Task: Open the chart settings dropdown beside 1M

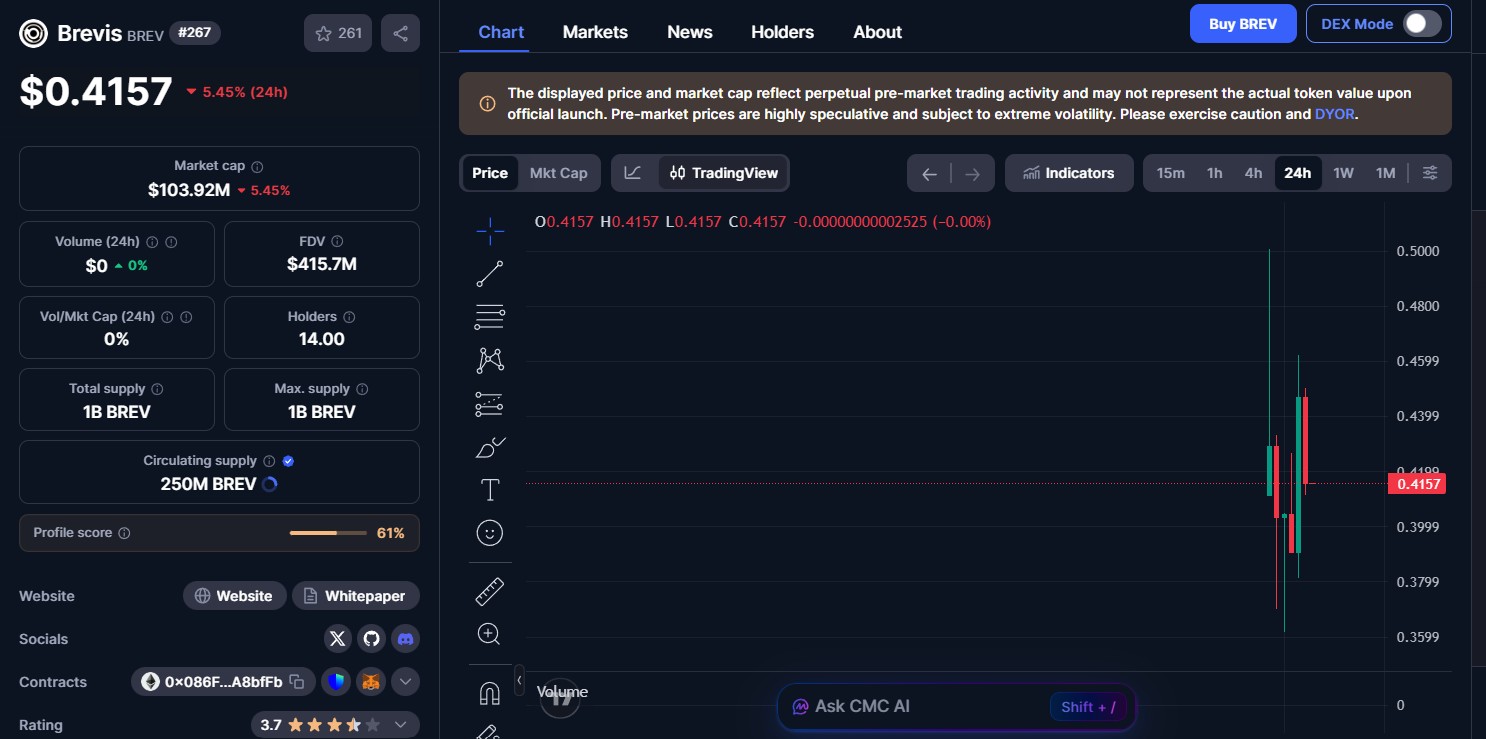Action: pos(1429,172)
